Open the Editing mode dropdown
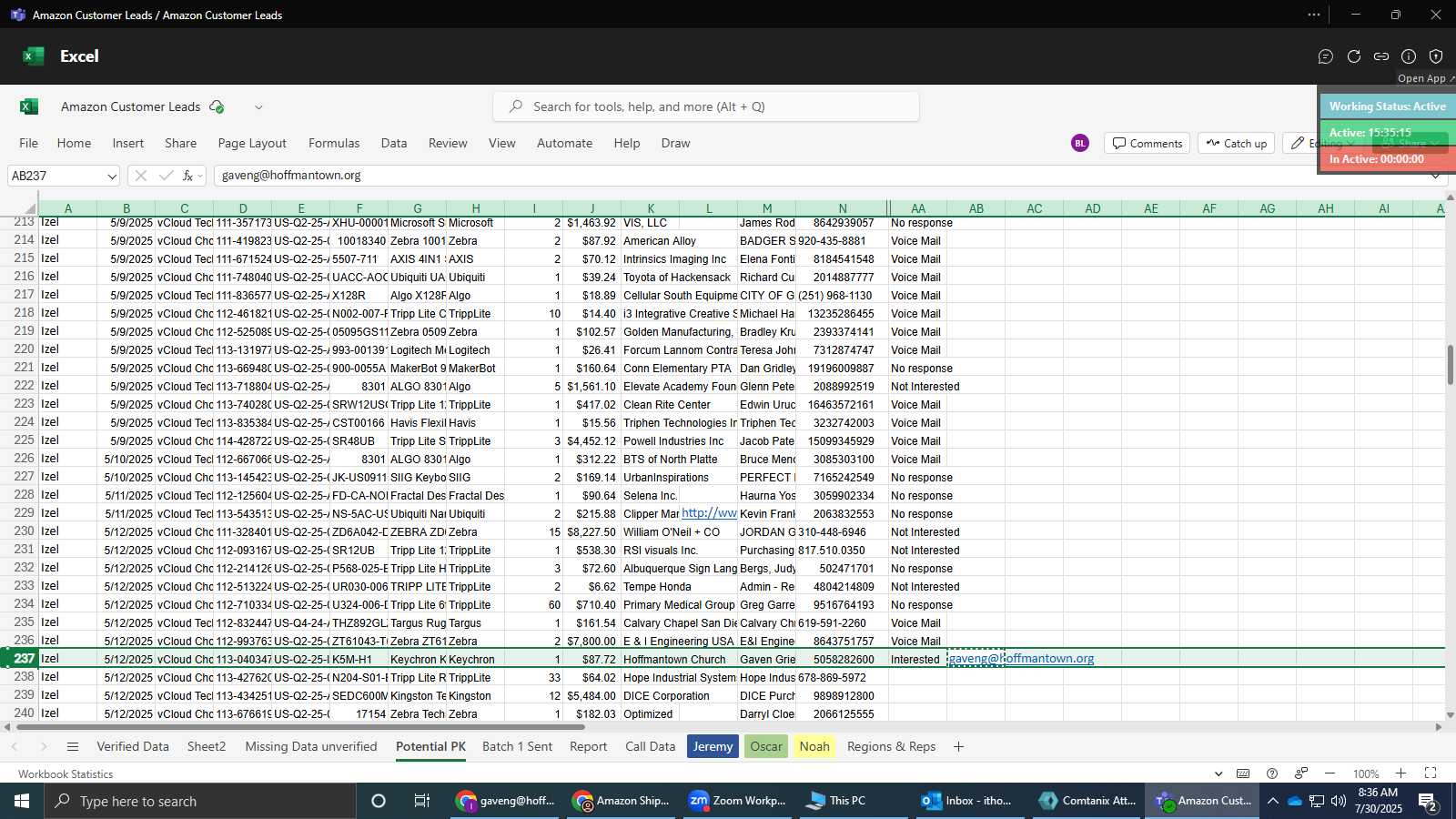 click(1324, 143)
